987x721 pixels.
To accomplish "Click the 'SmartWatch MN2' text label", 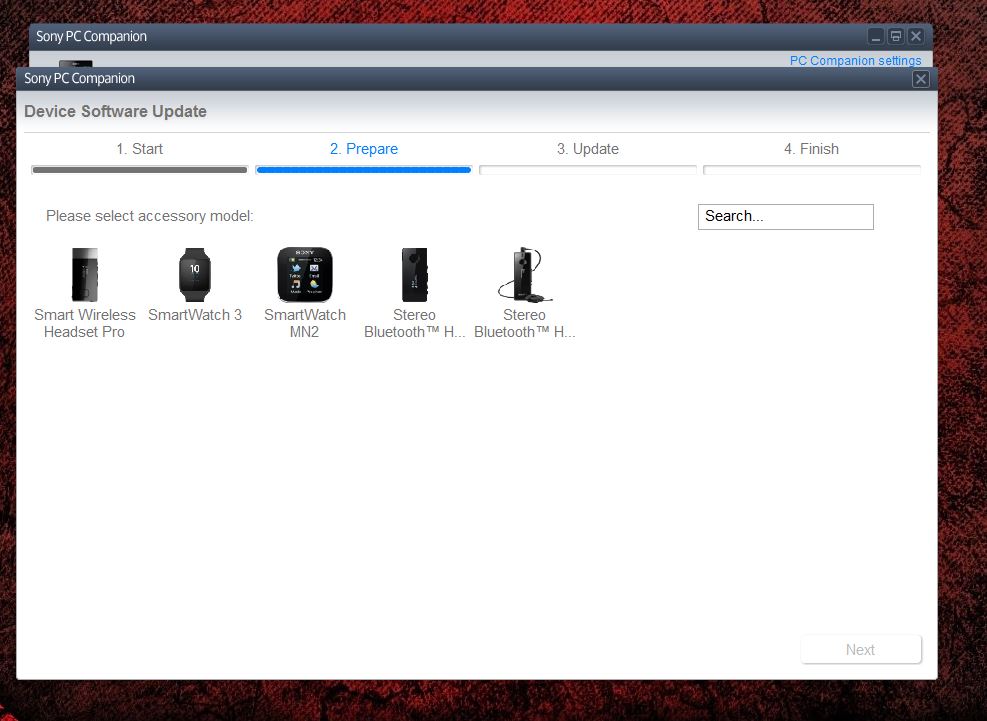I will point(304,323).
